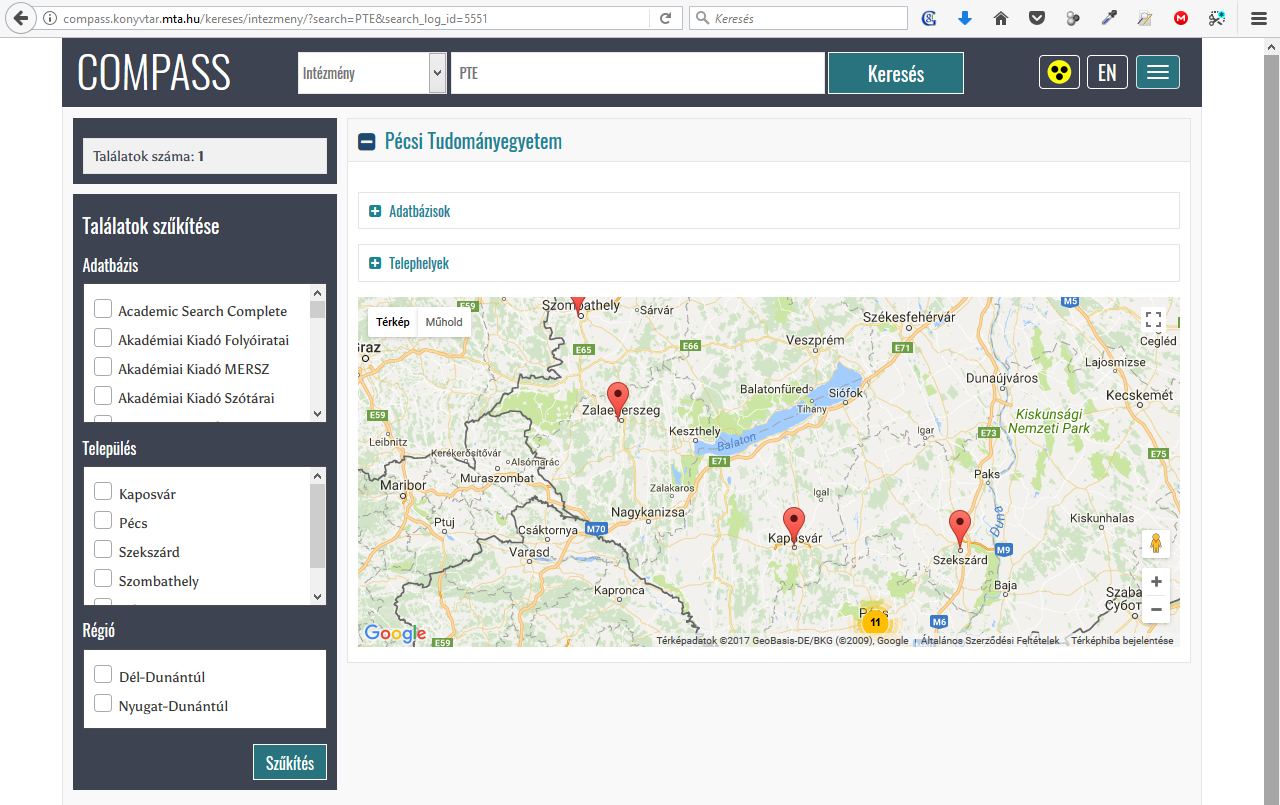Open the scissors screenshot extension icon
The width and height of the screenshot is (1280, 805).
click(1217, 18)
